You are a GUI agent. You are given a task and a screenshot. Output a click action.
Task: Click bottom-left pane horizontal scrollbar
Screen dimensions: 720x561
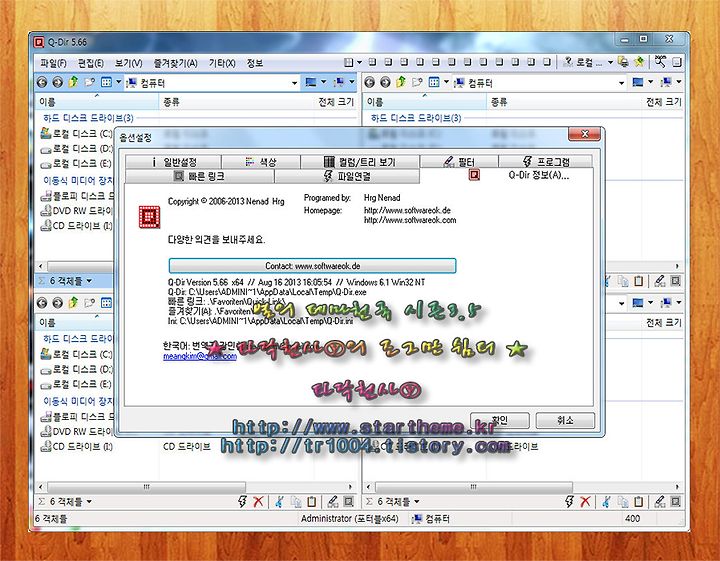(146, 486)
